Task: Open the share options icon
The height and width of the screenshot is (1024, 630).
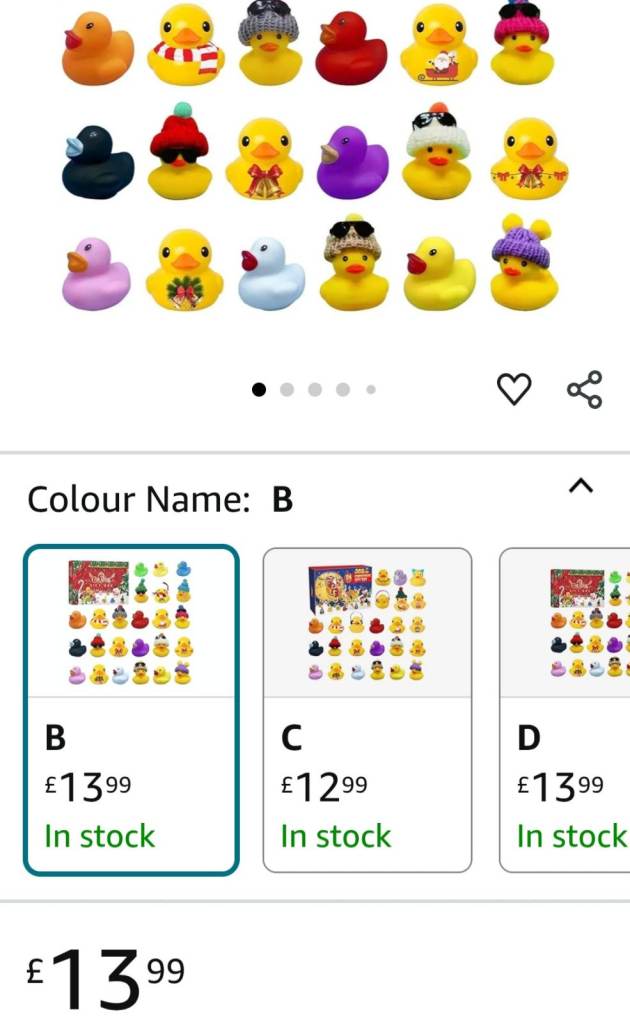Action: click(x=584, y=388)
